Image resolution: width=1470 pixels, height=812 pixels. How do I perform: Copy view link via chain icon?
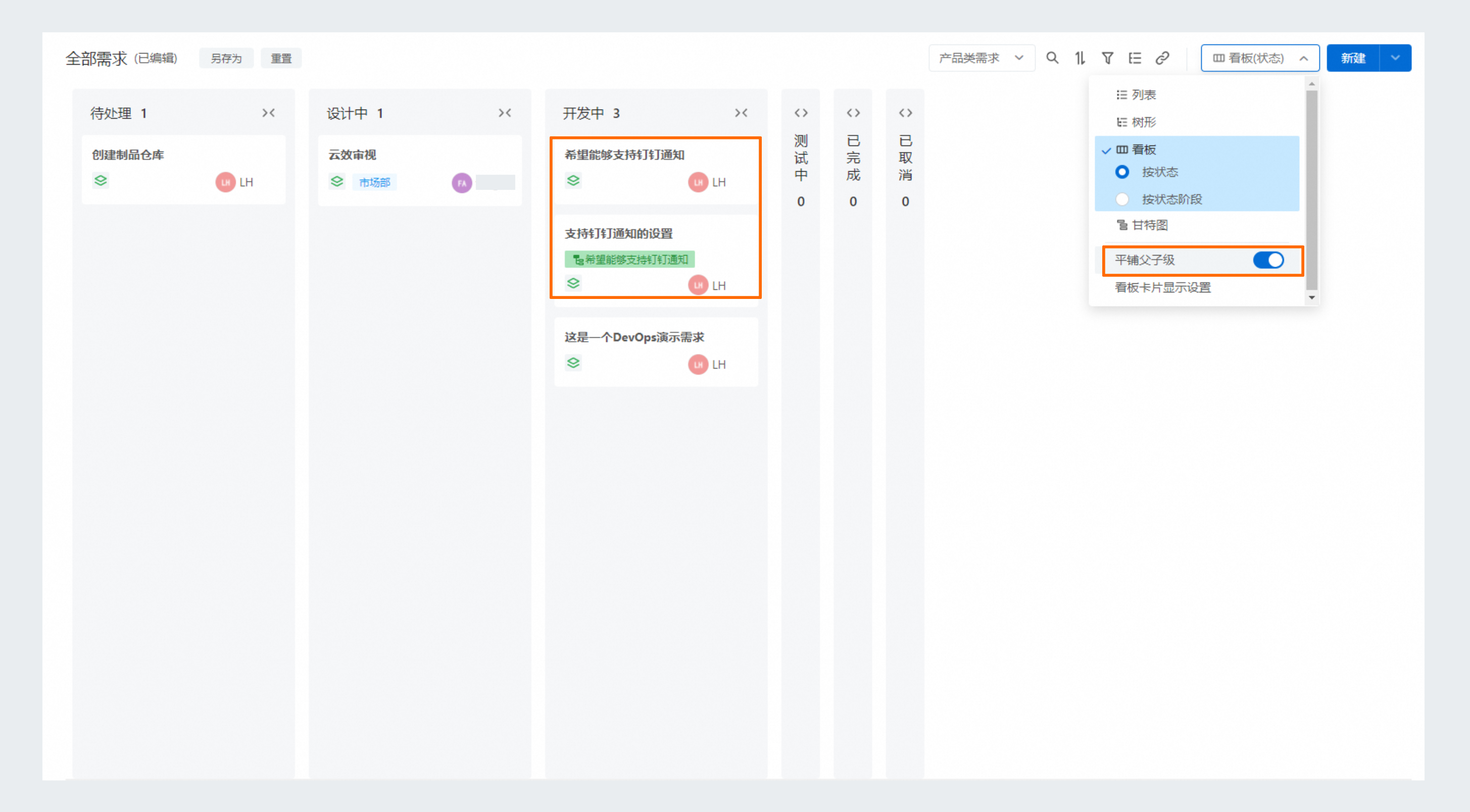point(1162,58)
